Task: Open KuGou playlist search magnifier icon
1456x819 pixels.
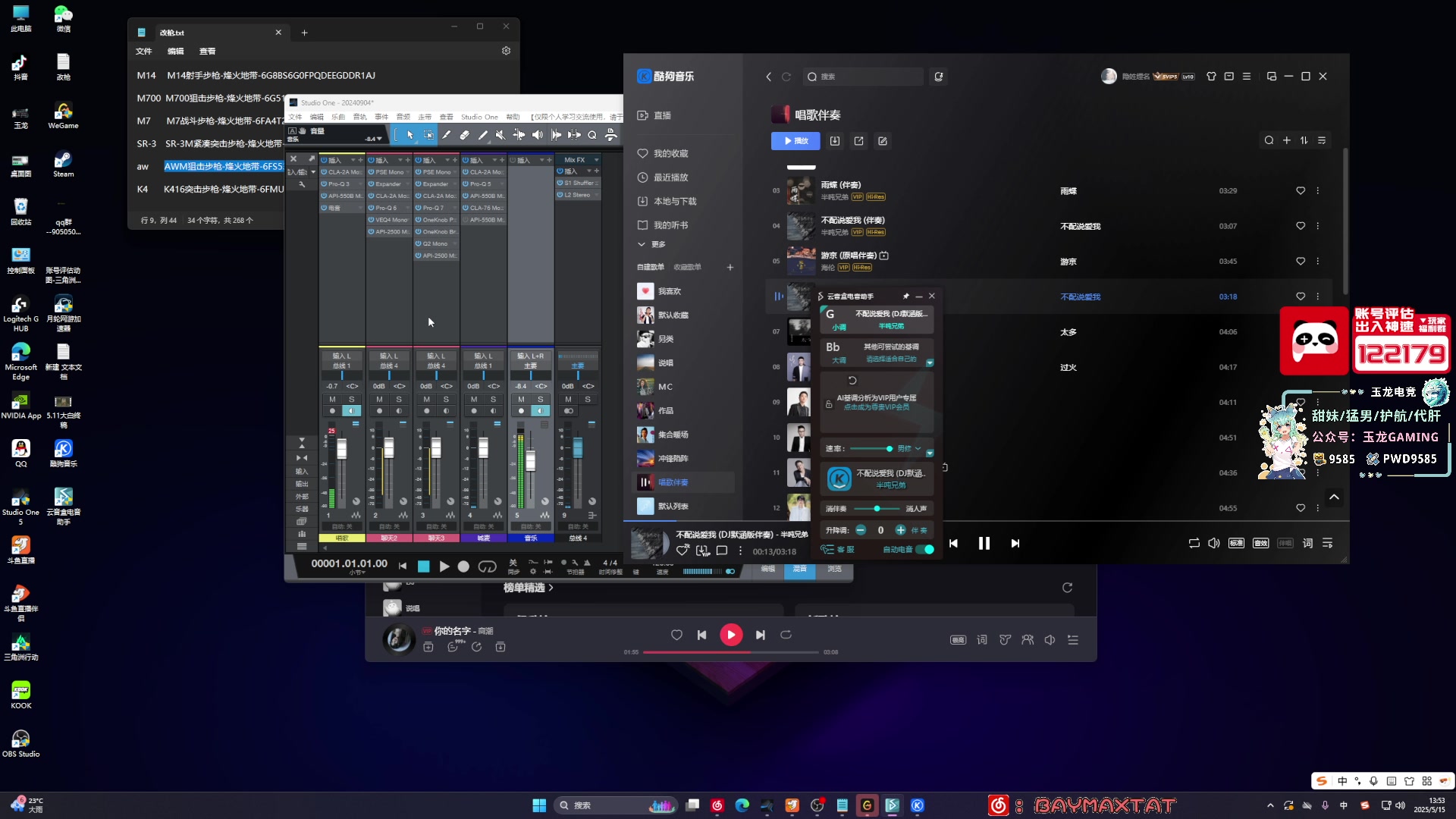Action: 1269,140
